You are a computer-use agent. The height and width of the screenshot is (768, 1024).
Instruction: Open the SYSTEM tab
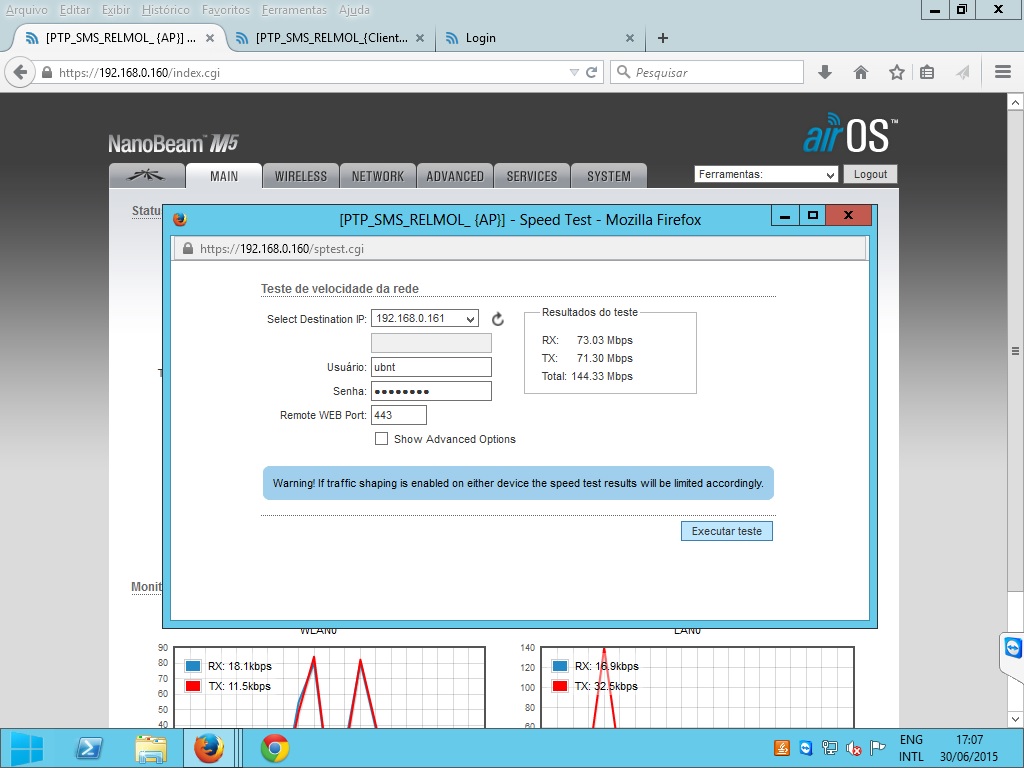[x=609, y=176]
